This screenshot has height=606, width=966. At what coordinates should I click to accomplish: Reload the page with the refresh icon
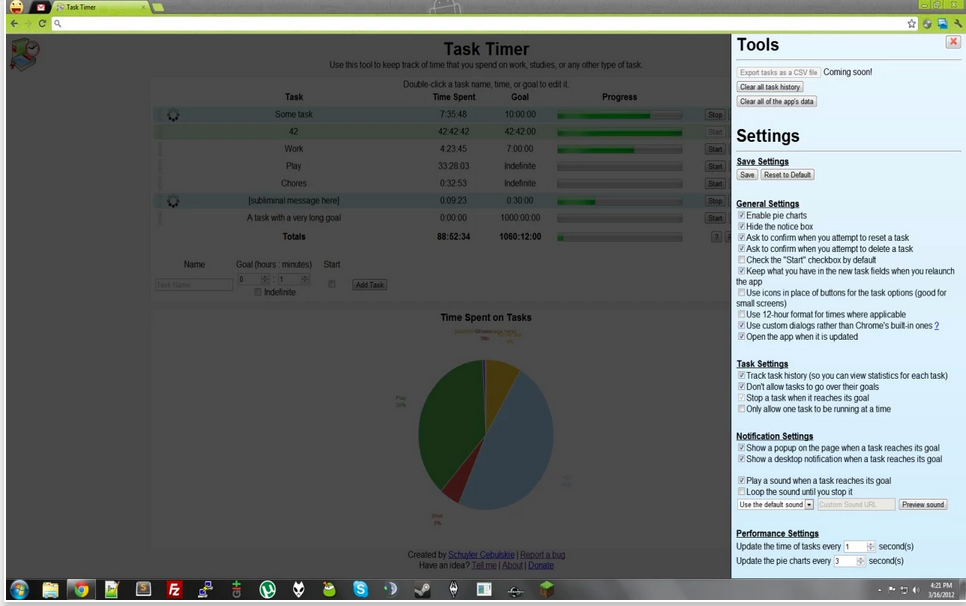pyautogui.click(x=42, y=23)
